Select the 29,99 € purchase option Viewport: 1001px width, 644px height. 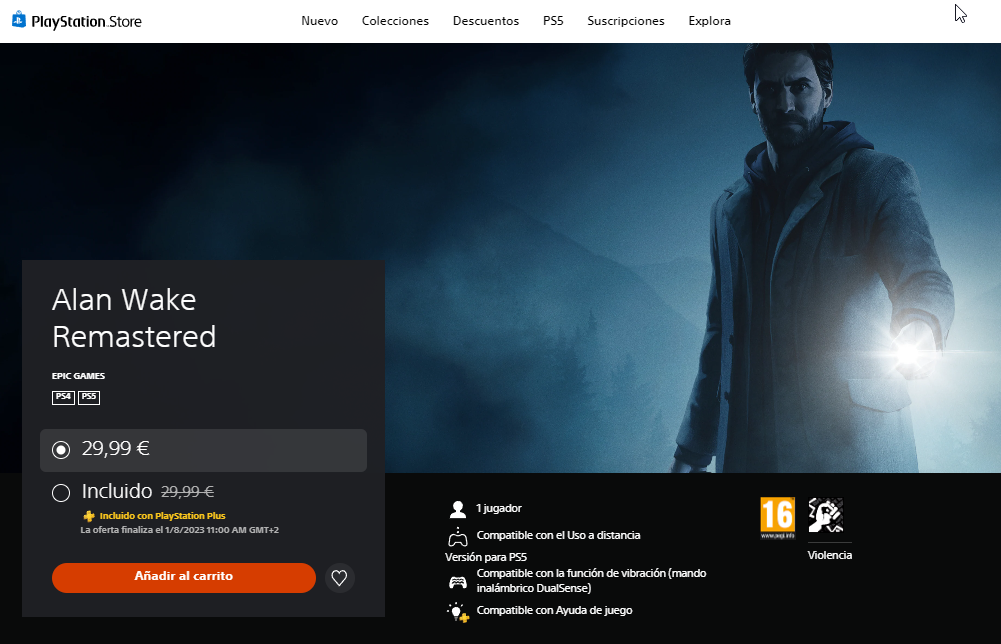203,450
